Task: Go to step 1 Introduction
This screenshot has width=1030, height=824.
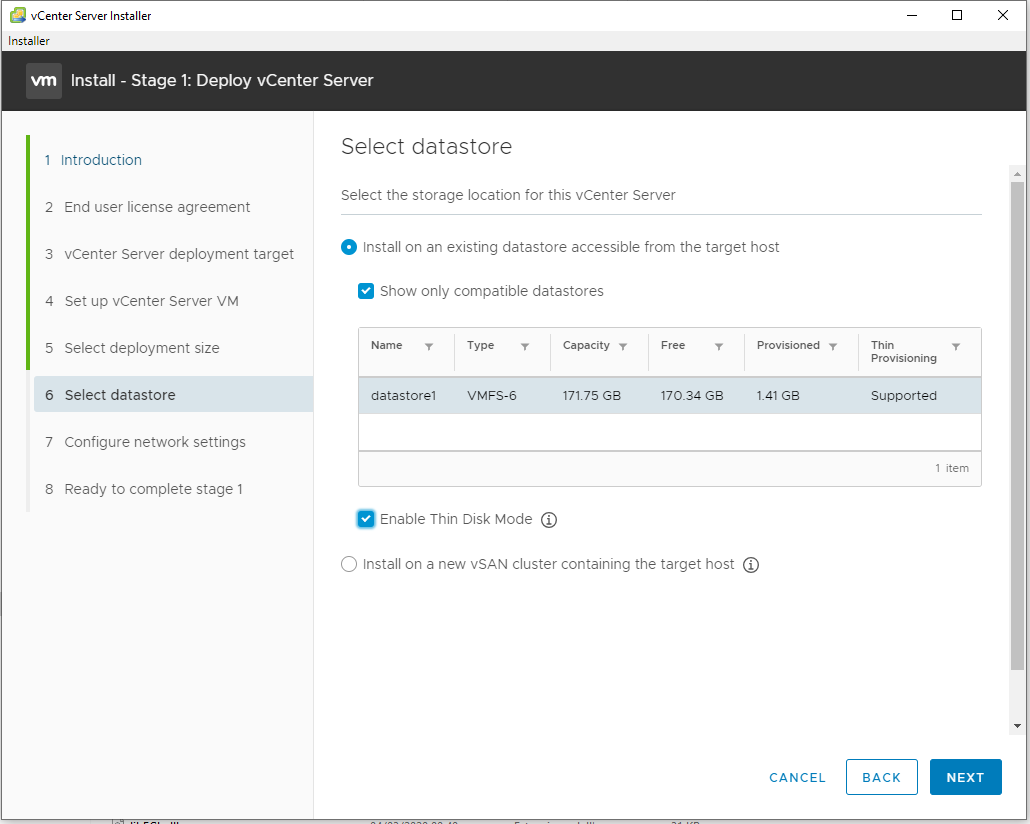Action: 93,160
